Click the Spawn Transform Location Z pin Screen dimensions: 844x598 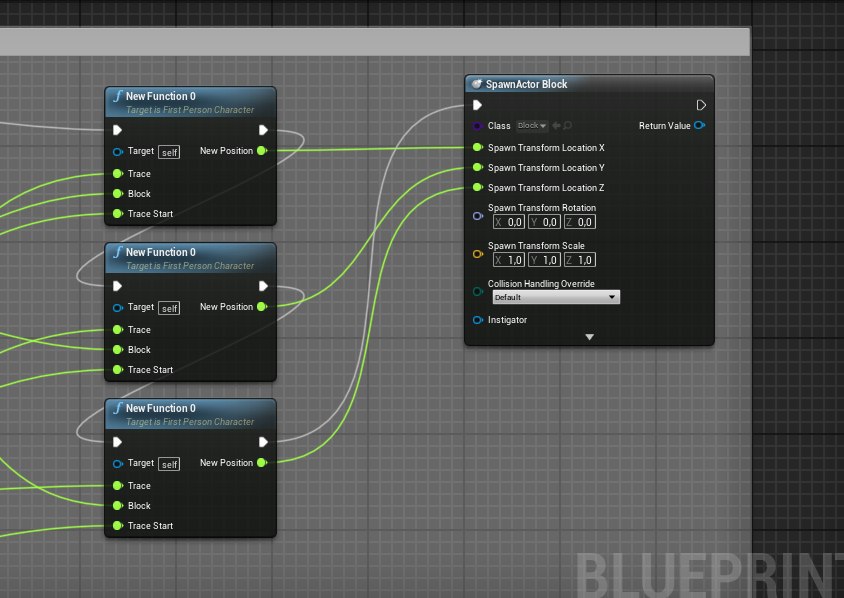click(477, 187)
